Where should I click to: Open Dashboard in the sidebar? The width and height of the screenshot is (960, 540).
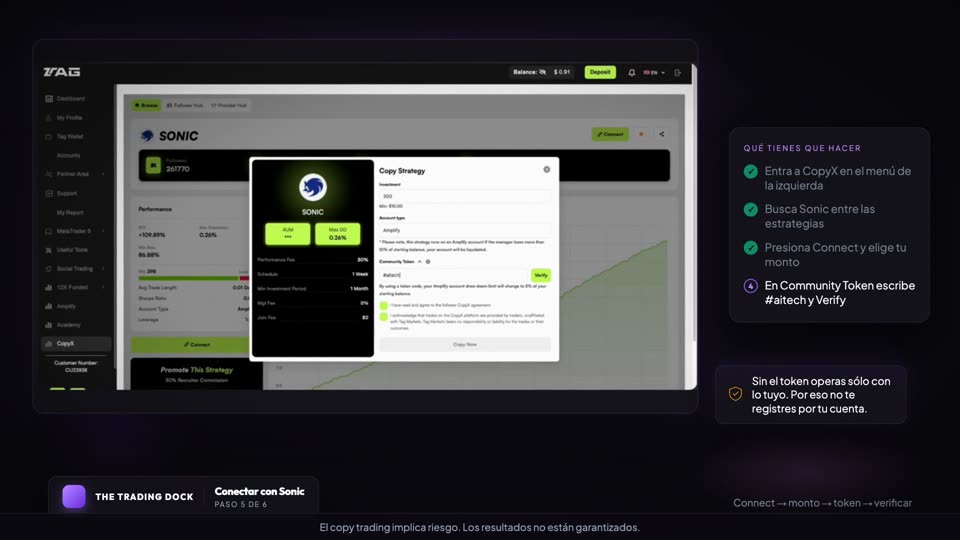click(x=70, y=99)
